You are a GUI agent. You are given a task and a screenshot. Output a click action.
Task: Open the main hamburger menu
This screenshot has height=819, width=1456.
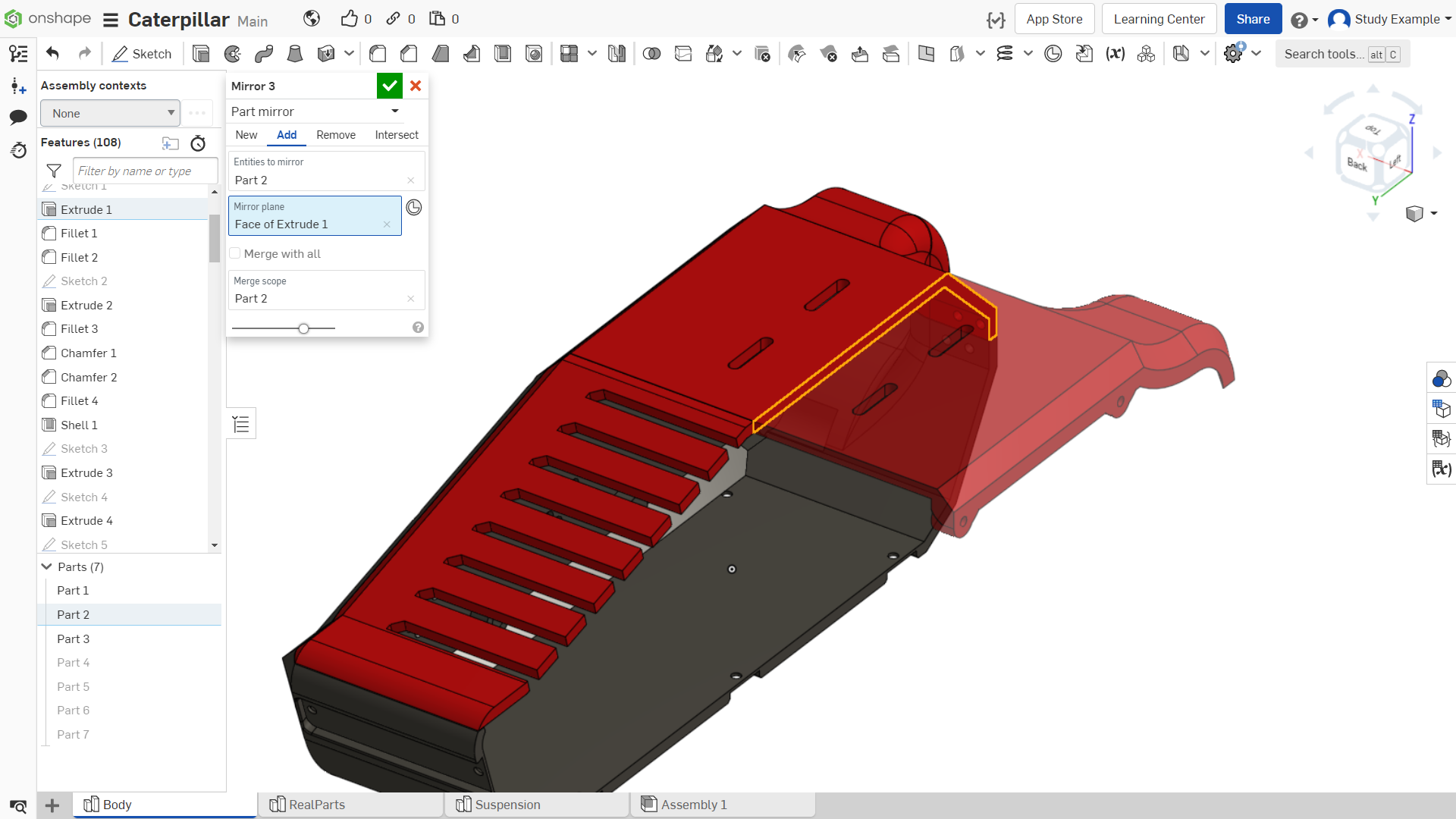pyautogui.click(x=111, y=20)
